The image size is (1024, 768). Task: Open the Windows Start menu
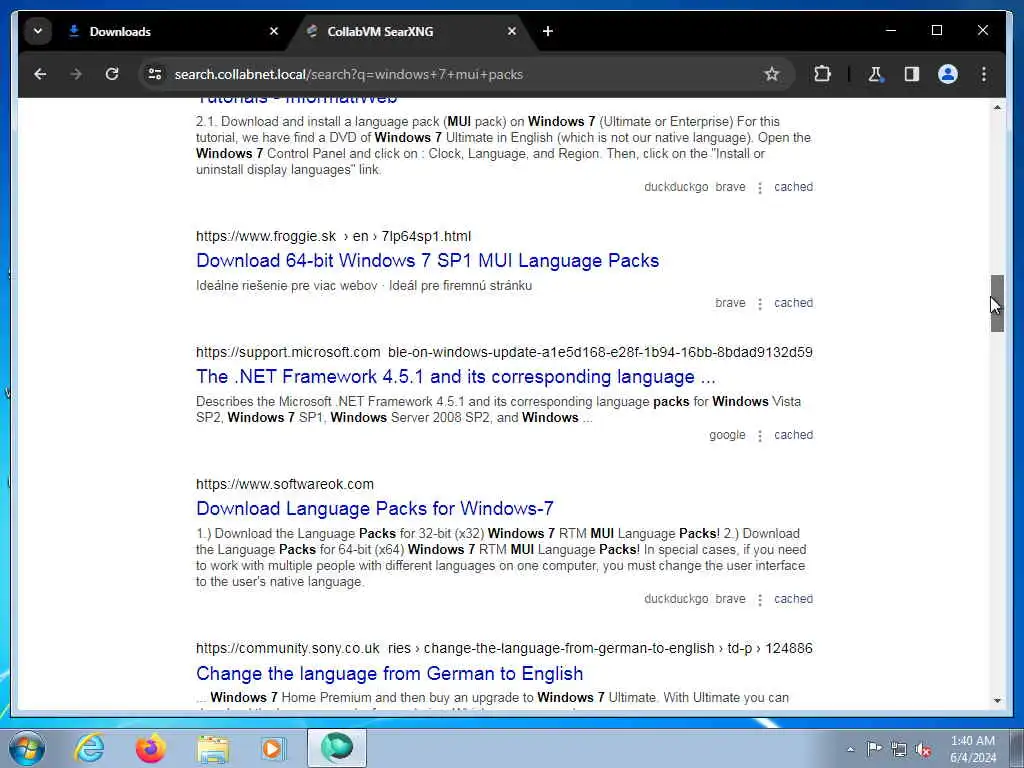(x=27, y=748)
